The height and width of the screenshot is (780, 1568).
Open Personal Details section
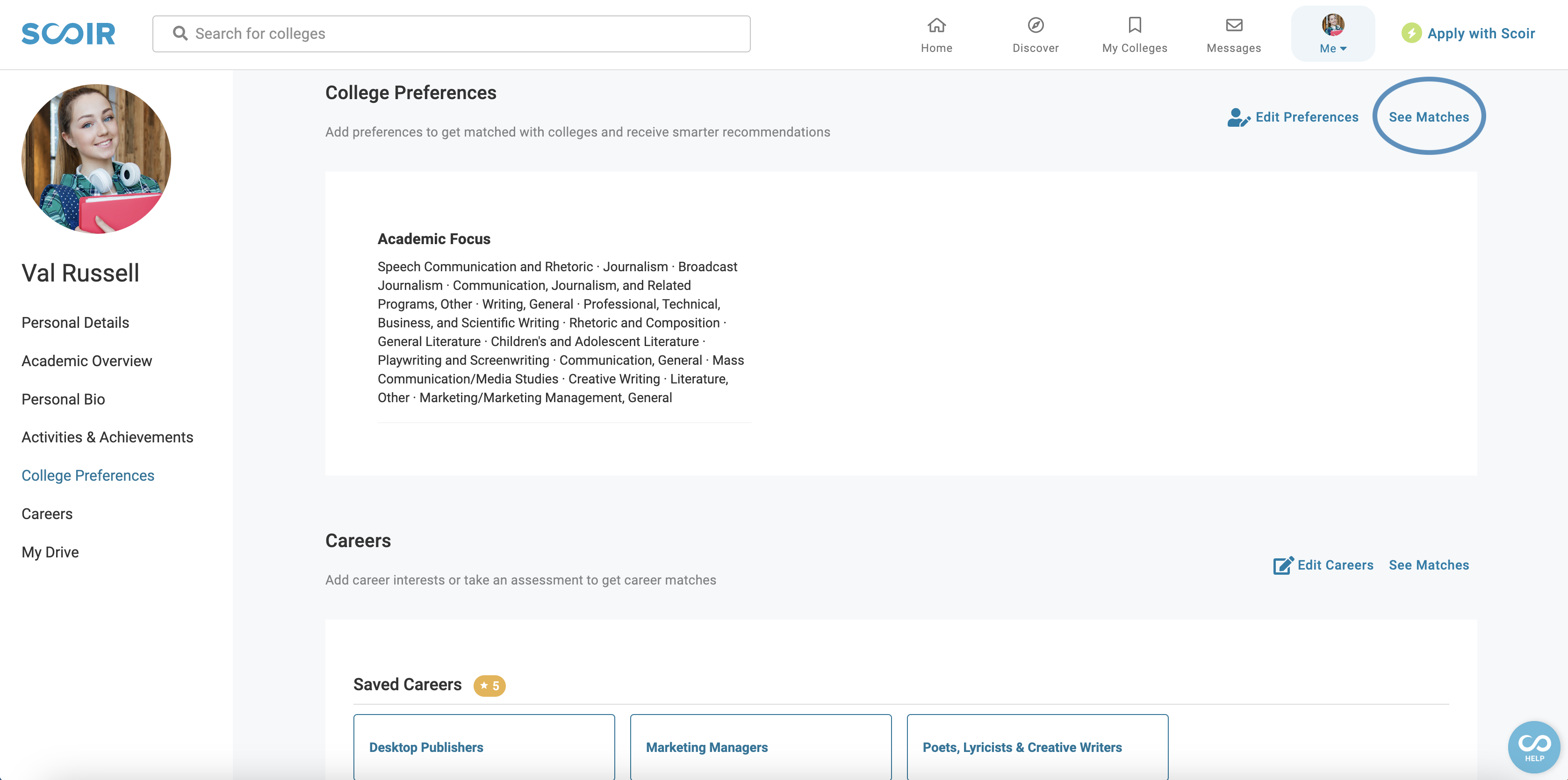pyautogui.click(x=75, y=323)
